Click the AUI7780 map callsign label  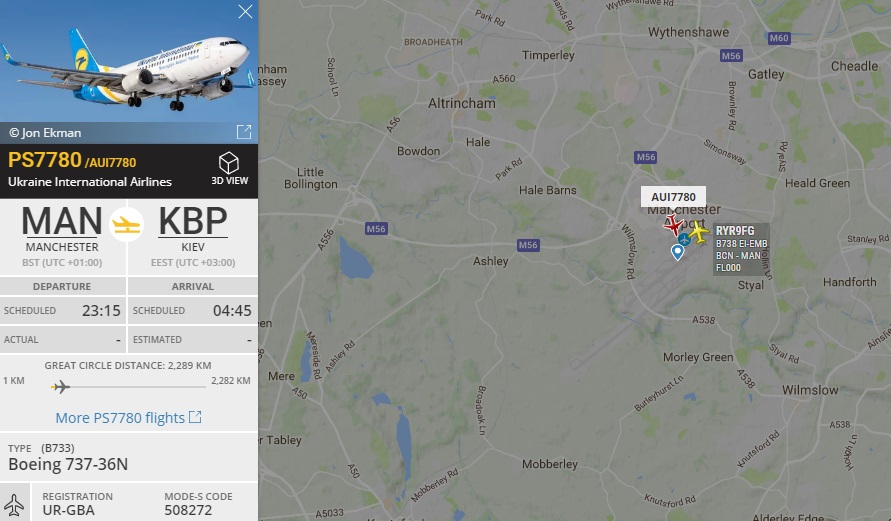[673, 197]
